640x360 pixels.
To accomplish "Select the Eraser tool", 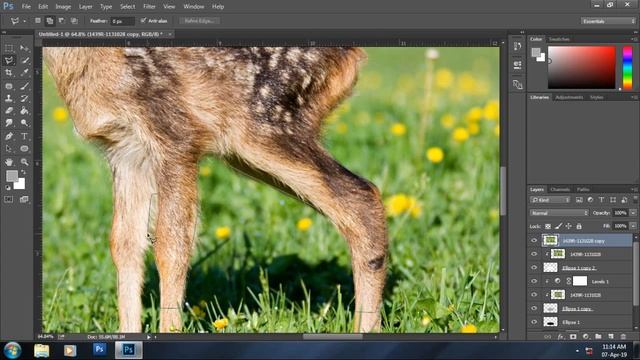I will click(x=9, y=111).
